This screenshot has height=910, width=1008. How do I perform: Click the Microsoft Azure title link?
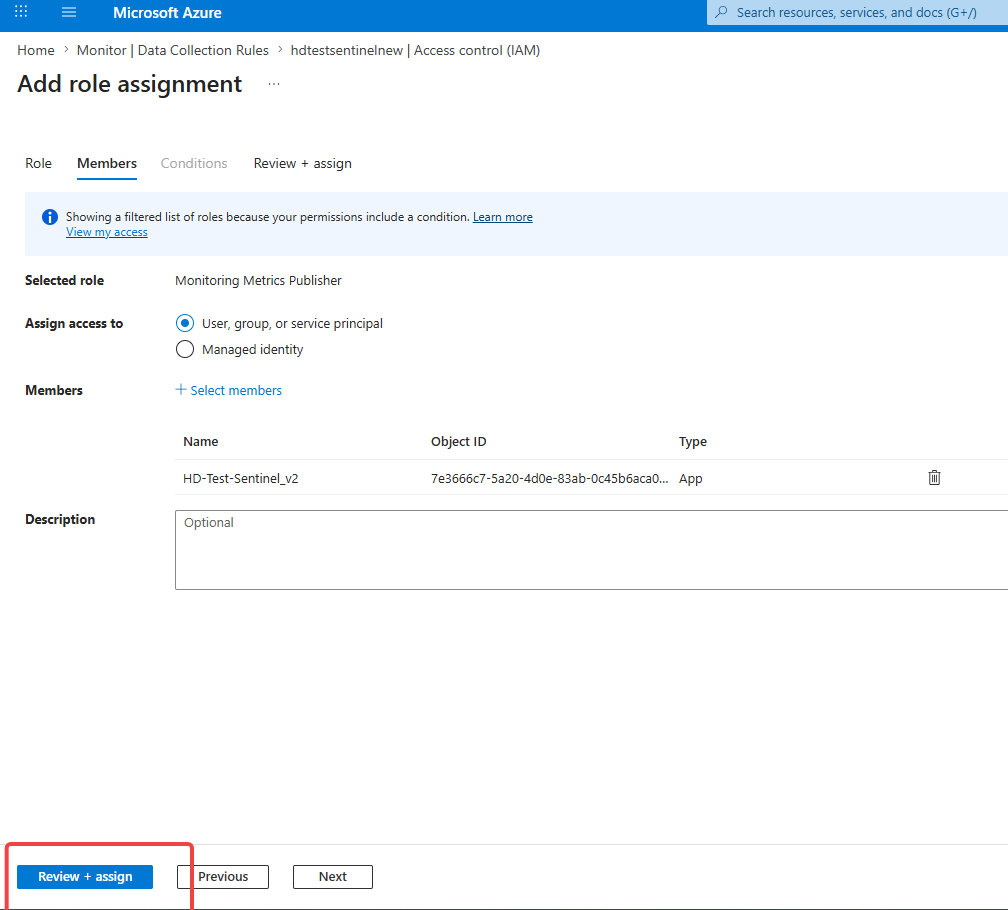coord(167,13)
